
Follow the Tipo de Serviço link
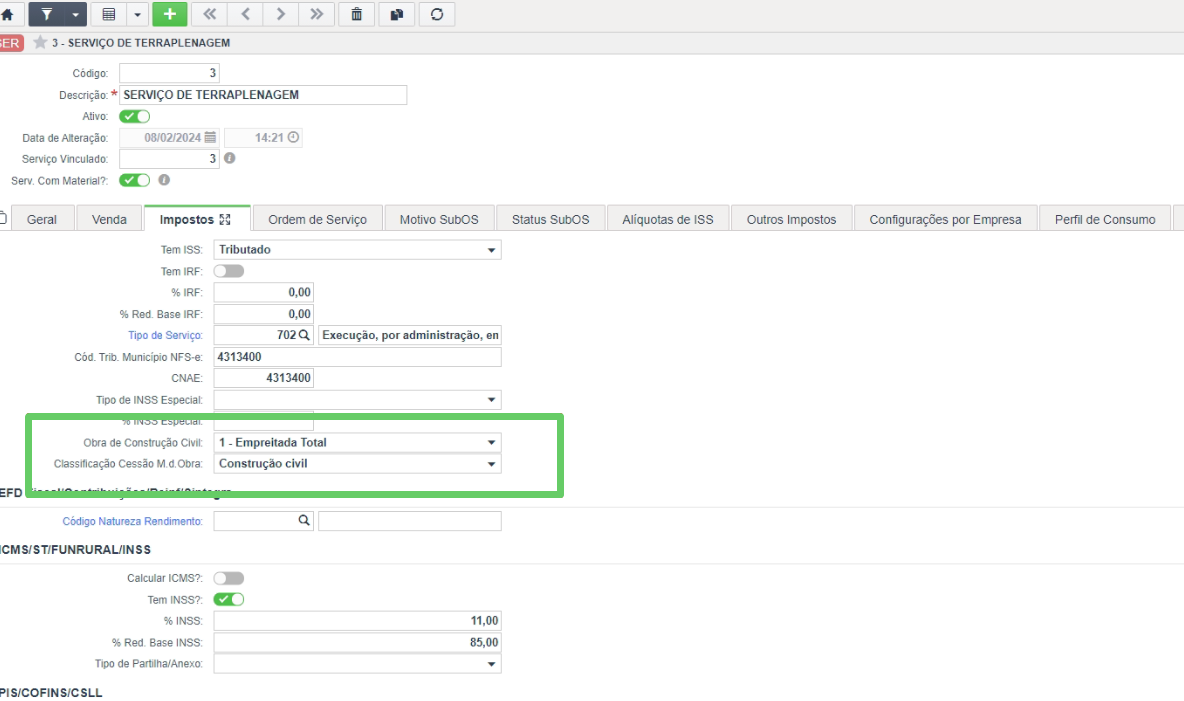165,335
